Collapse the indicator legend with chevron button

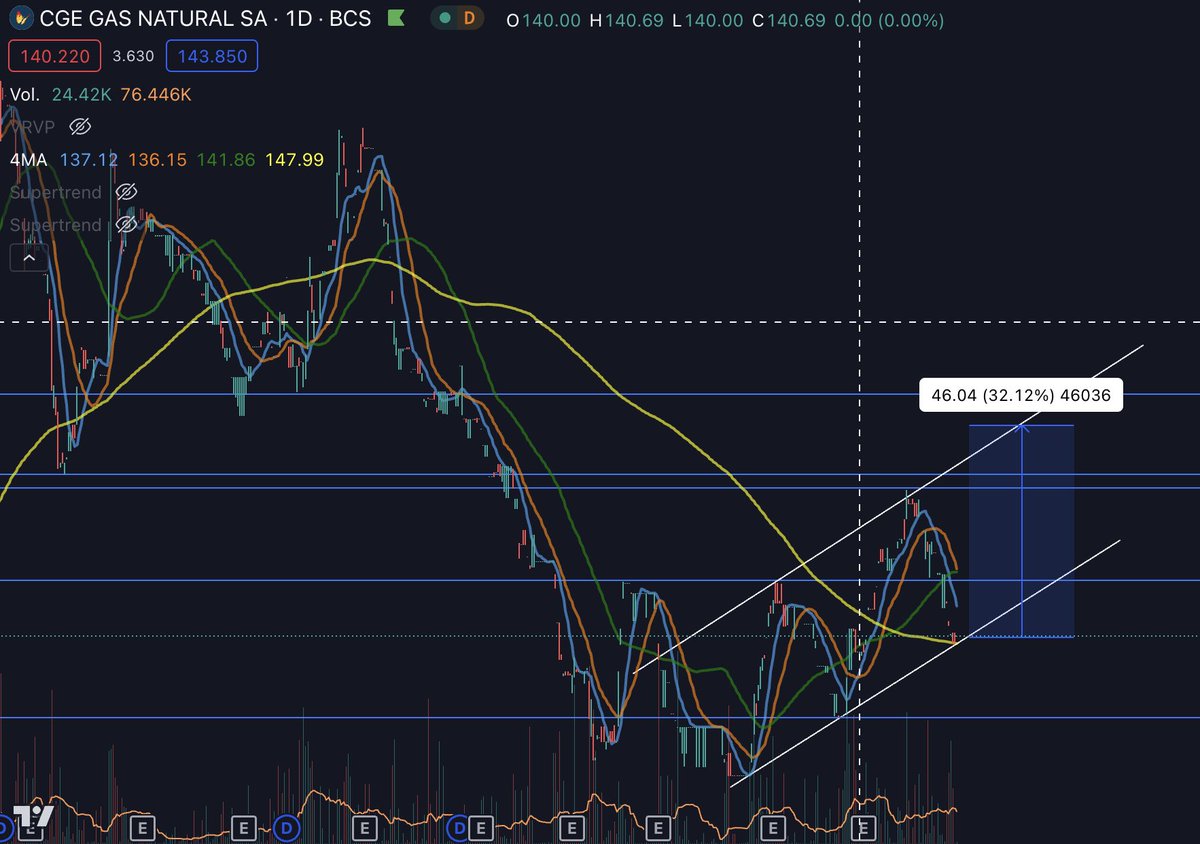(29, 258)
